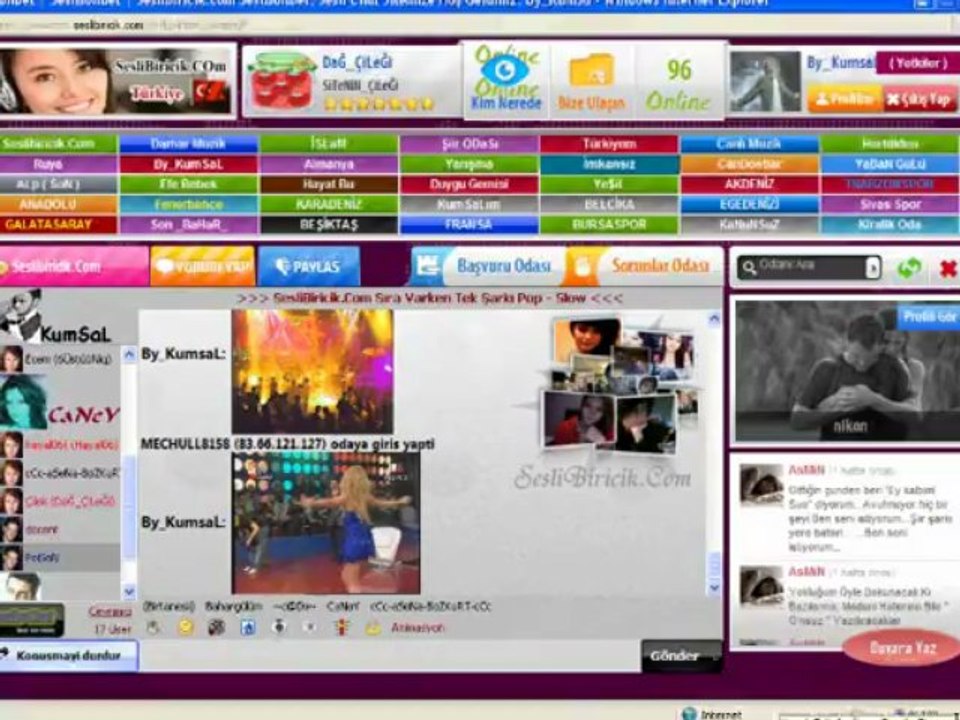The image size is (960, 720).
Task: Open the Başvuru Odası tab
Action: 487,266
